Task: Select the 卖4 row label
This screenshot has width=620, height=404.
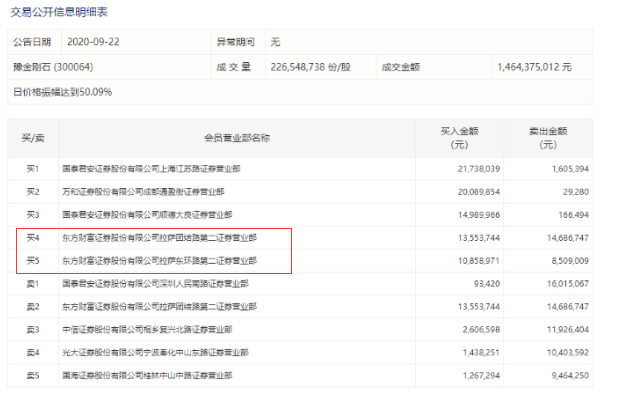Action: coord(33,352)
